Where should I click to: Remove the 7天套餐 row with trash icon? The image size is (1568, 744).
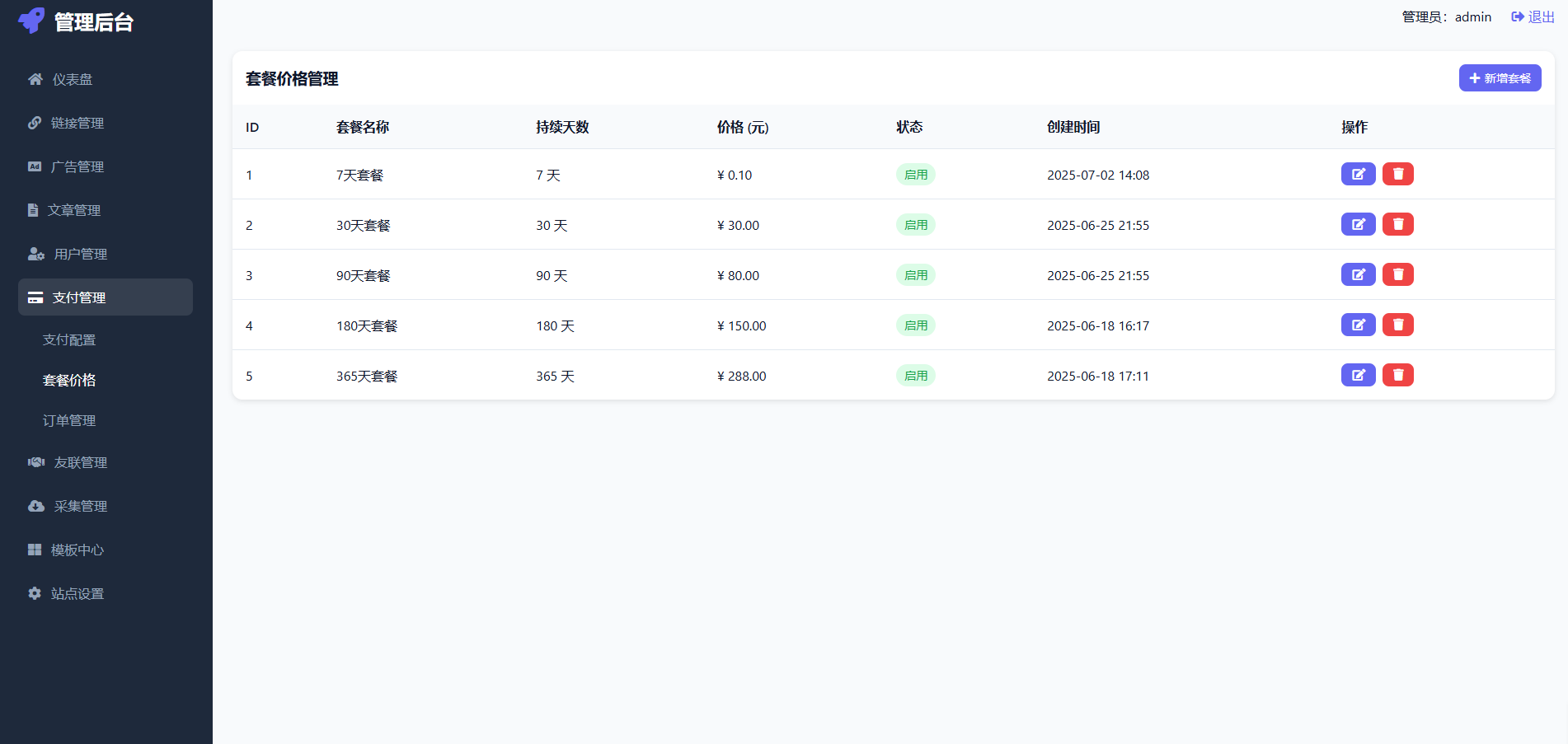click(1397, 174)
